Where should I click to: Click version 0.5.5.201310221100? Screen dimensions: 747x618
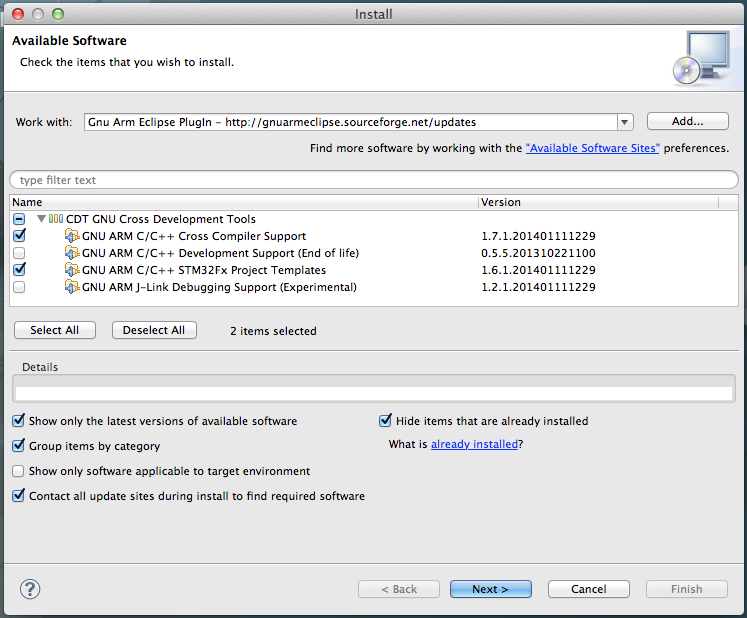coord(538,253)
